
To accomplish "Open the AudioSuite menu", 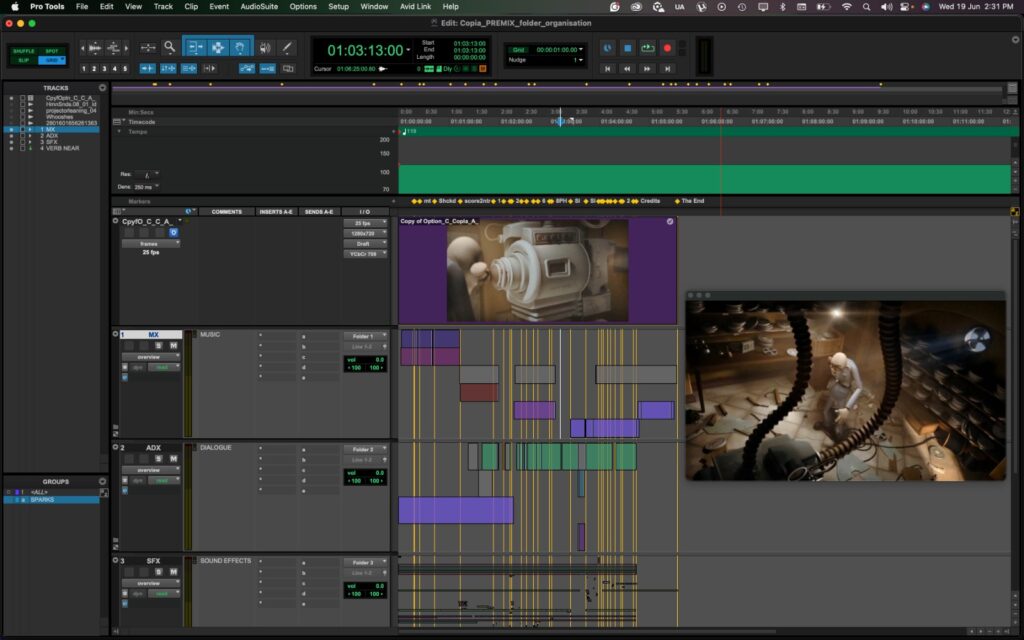I will click(x=259, y=7).
